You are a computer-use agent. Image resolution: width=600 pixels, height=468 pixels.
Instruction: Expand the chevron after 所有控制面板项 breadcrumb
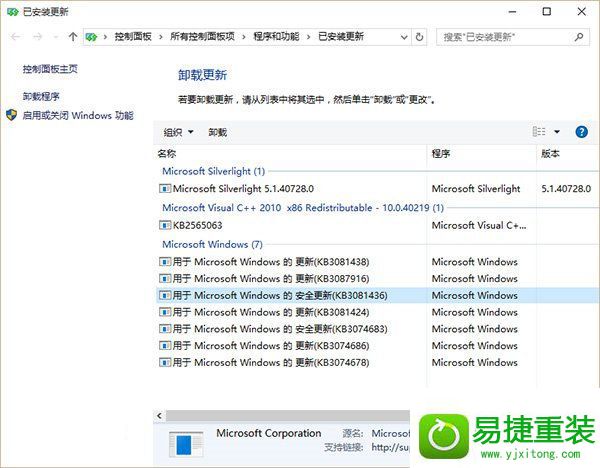243,37
